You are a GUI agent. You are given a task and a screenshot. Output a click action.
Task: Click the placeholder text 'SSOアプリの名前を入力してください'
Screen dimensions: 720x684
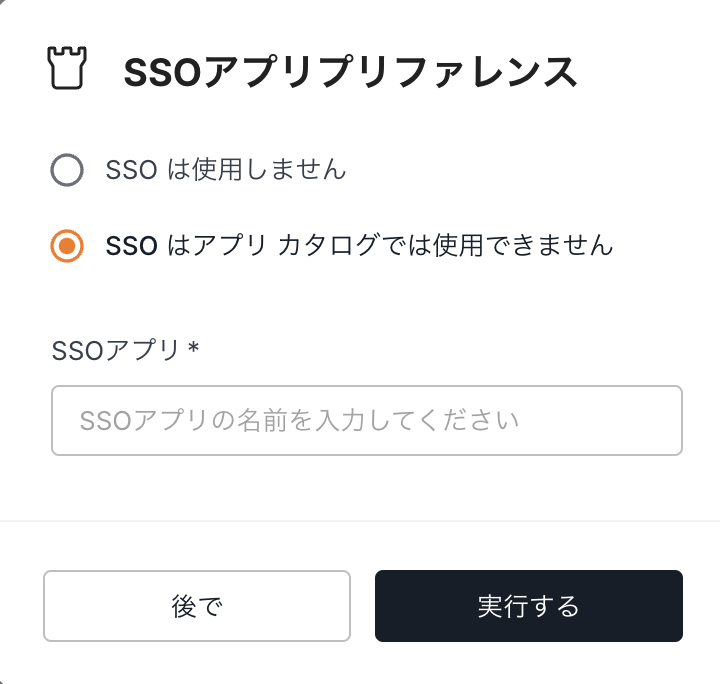point(299,420)
